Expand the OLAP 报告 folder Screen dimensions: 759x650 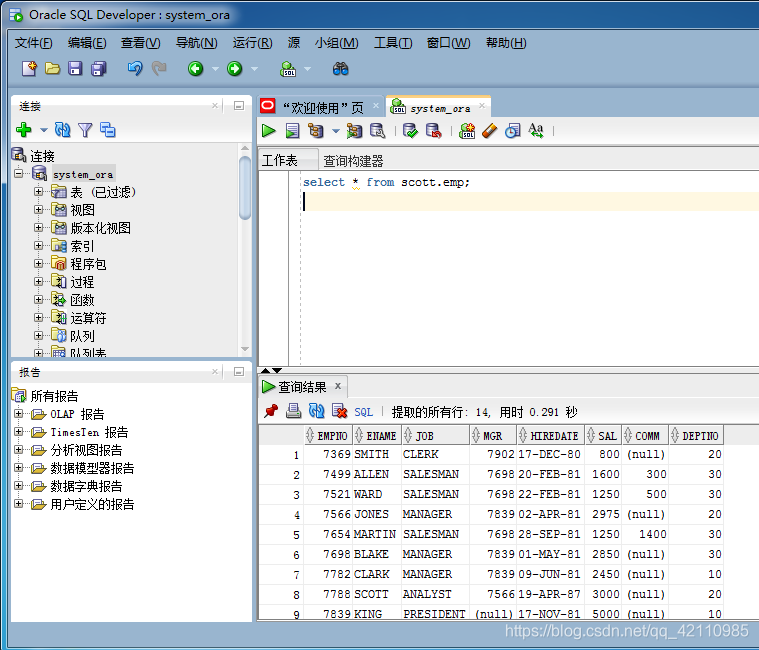pyautogui.click(x=18, y=414)
